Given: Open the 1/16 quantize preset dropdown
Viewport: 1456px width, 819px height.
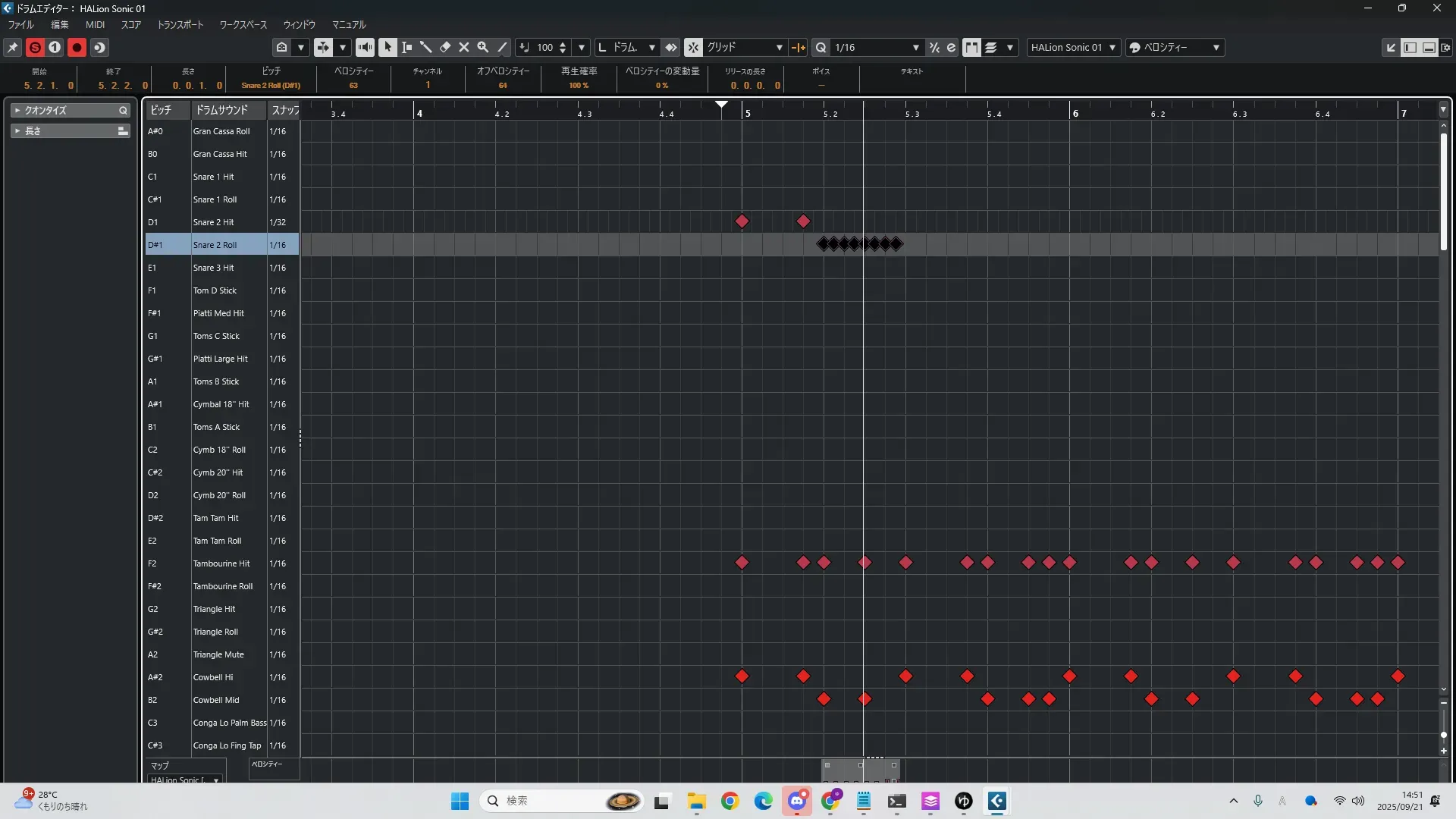Looking at the screenshot, I should coord(915,47).
